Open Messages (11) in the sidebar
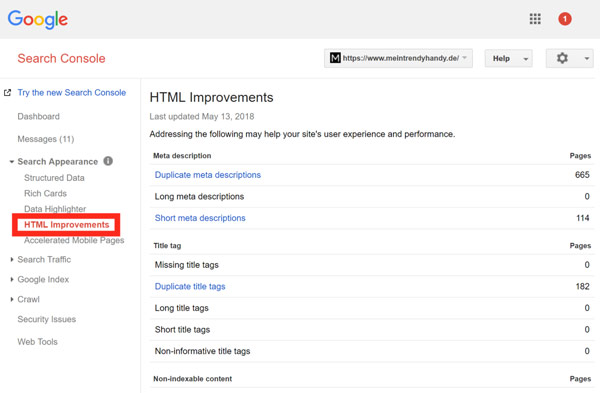Screen dimensions: 600x393 46,139
